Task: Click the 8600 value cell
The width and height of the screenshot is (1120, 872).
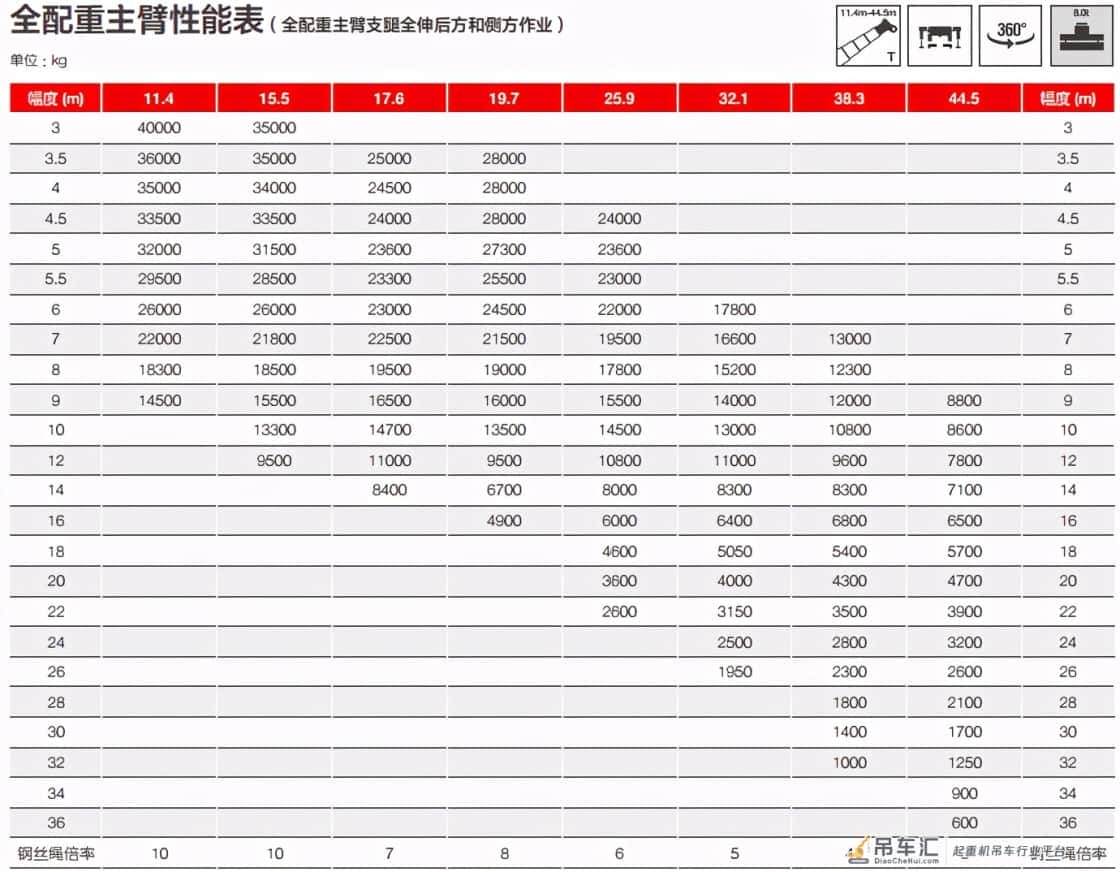Action: [x=964, y=430]
